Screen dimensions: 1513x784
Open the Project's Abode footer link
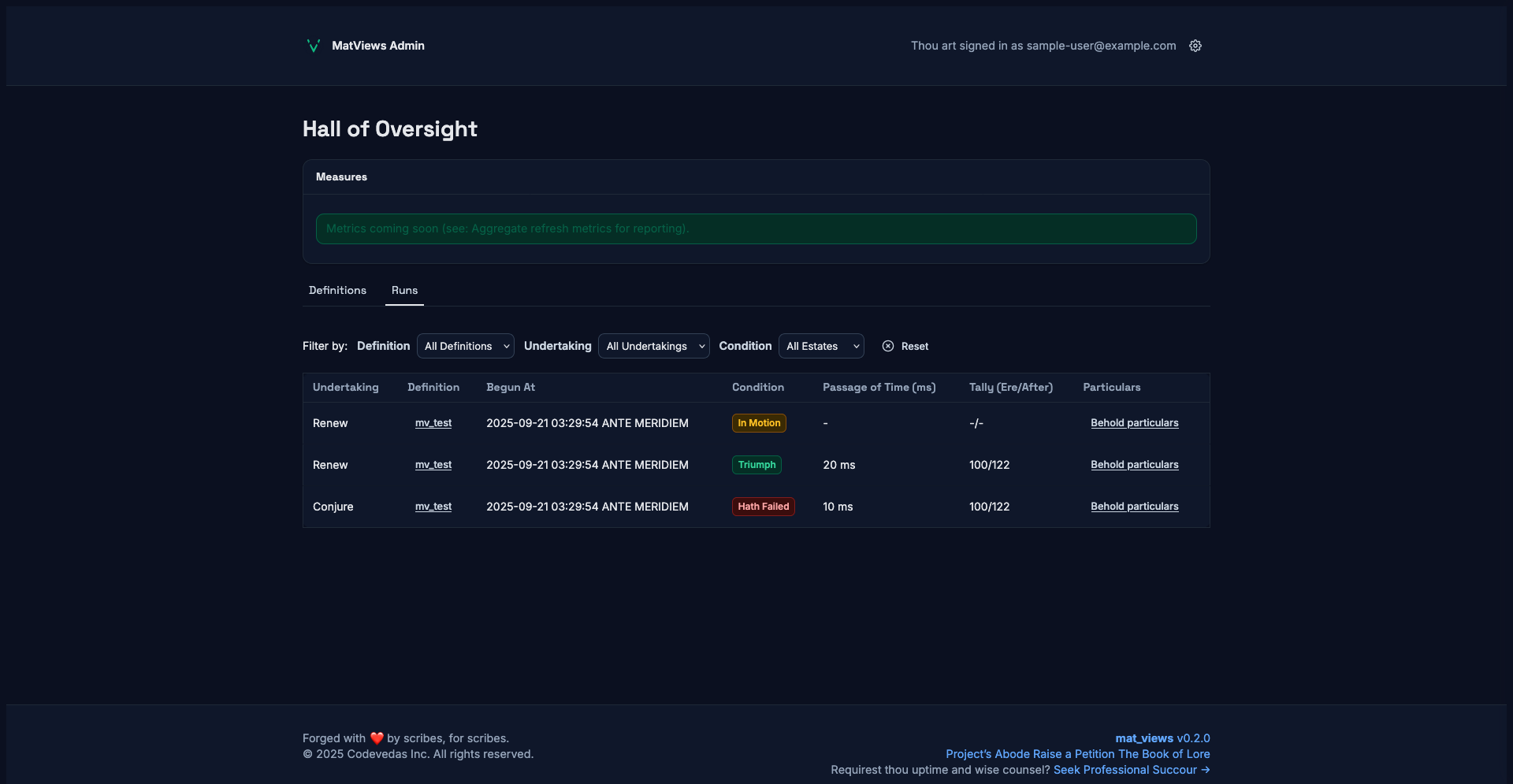[x=987, y=754]
